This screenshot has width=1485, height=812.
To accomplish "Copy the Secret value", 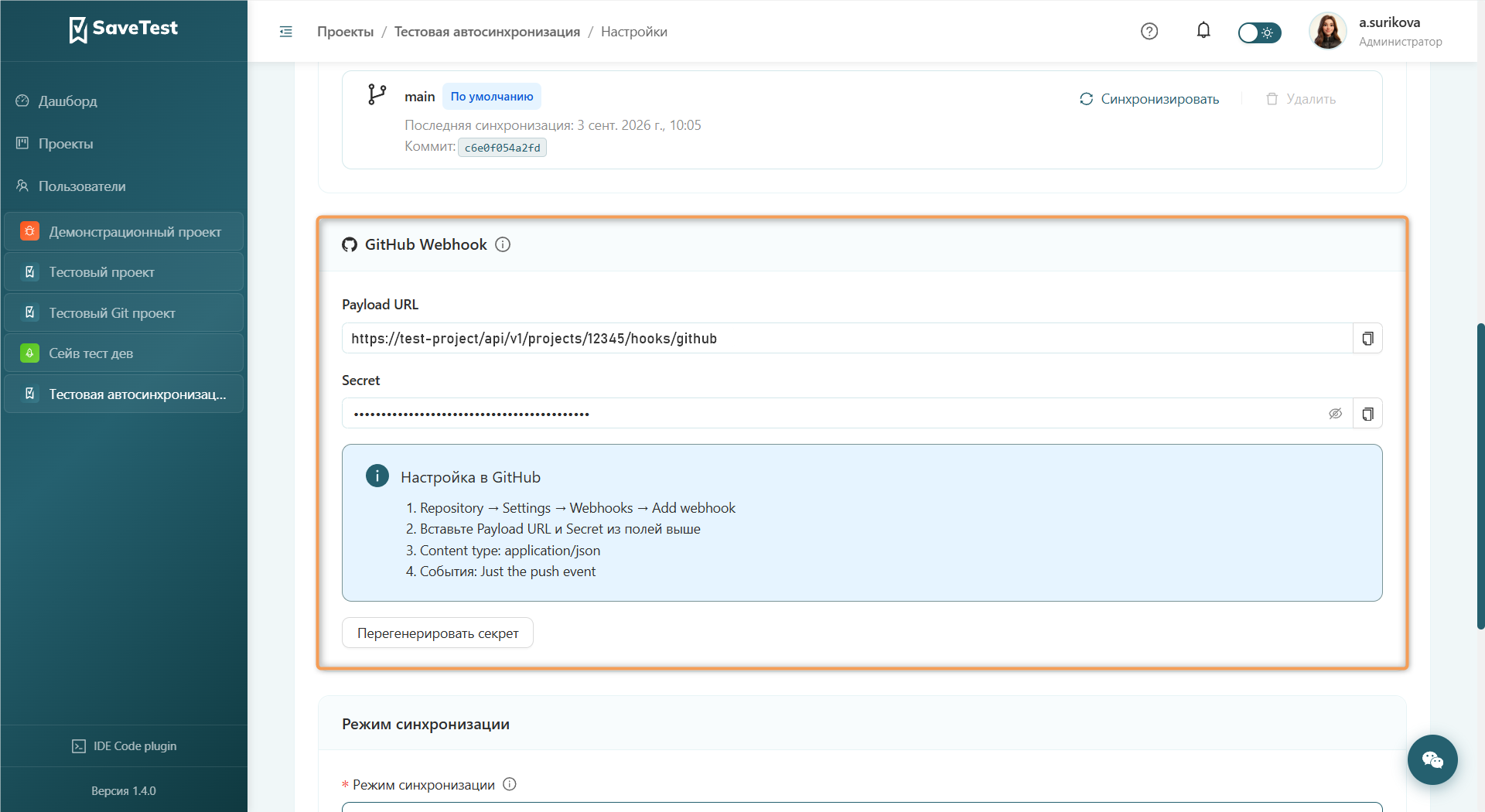I will [1367, 414].
